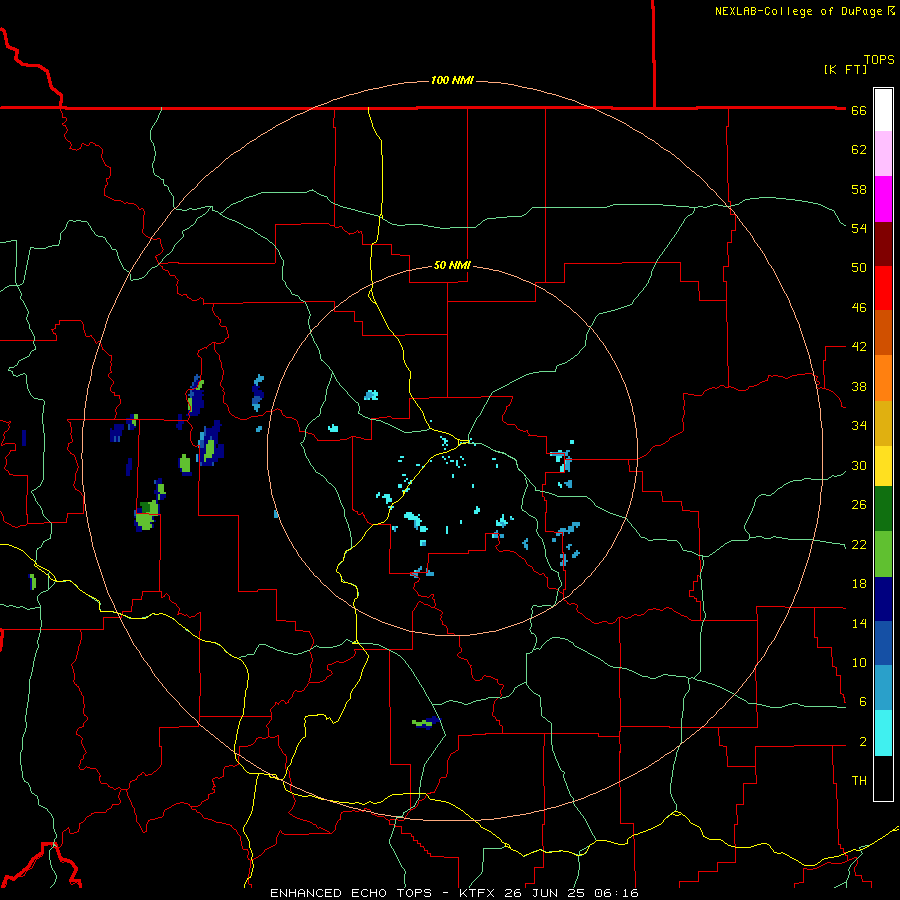This screenshot has width=900, height=900.
Task: Pick the cyan legend swatch
Action: (x=883, y=733)
